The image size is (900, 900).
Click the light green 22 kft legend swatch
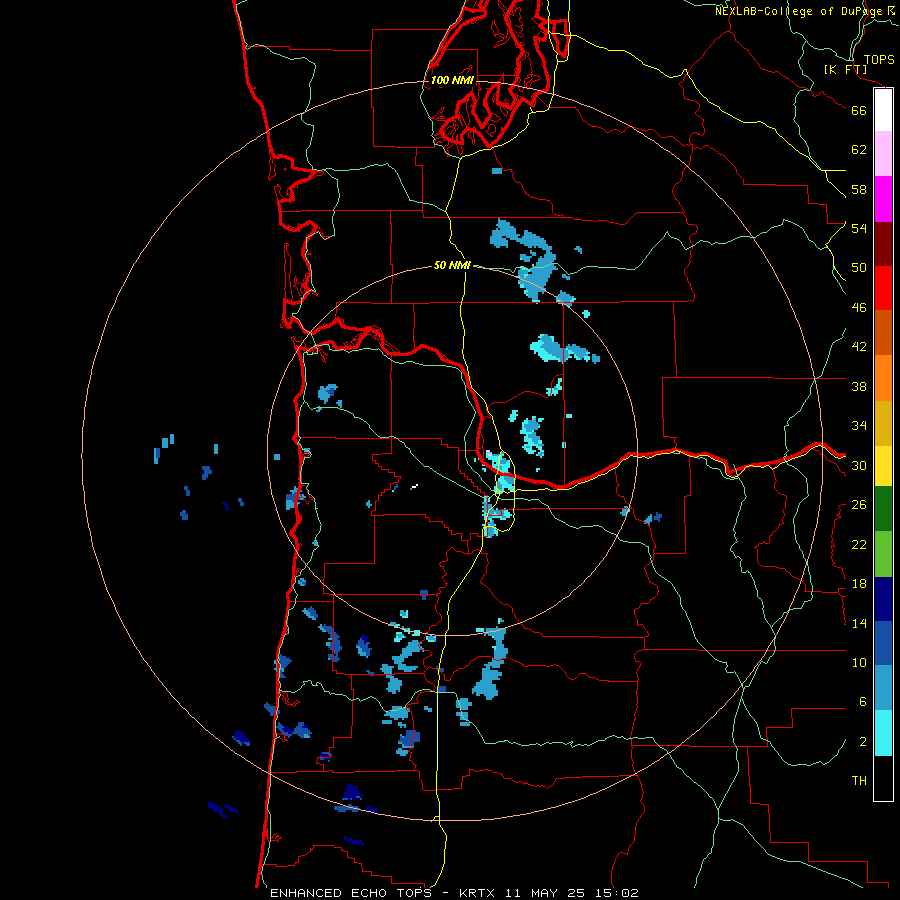click(883, 554)
